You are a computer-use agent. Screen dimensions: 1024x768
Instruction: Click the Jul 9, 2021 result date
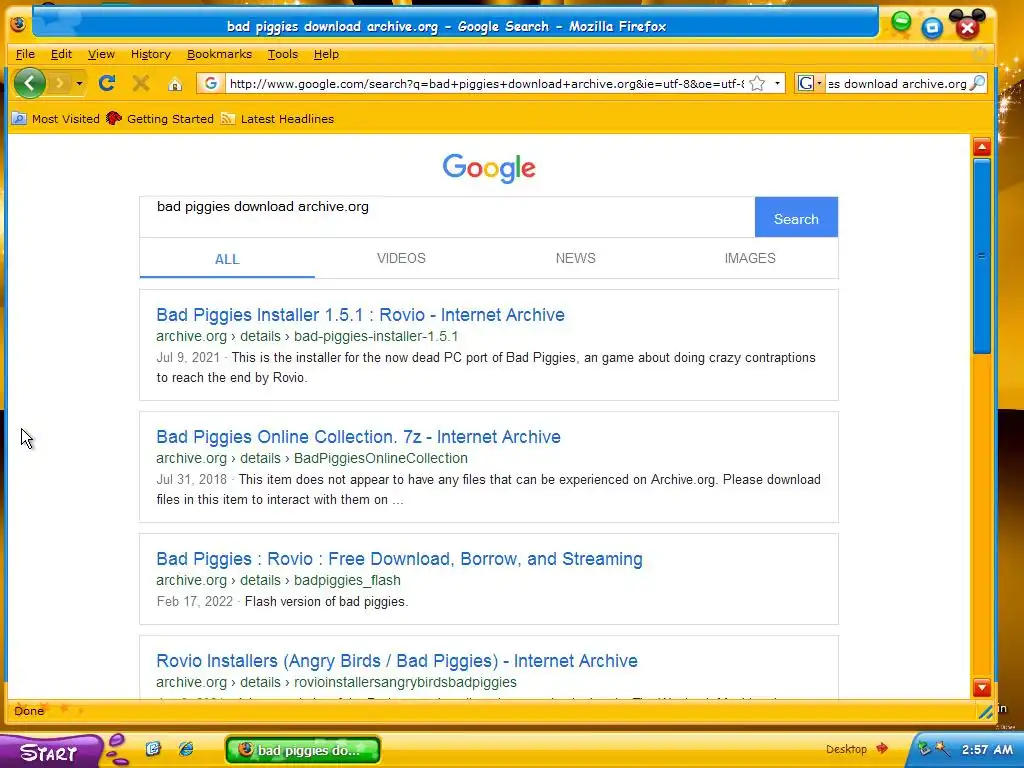click(188, 358)
